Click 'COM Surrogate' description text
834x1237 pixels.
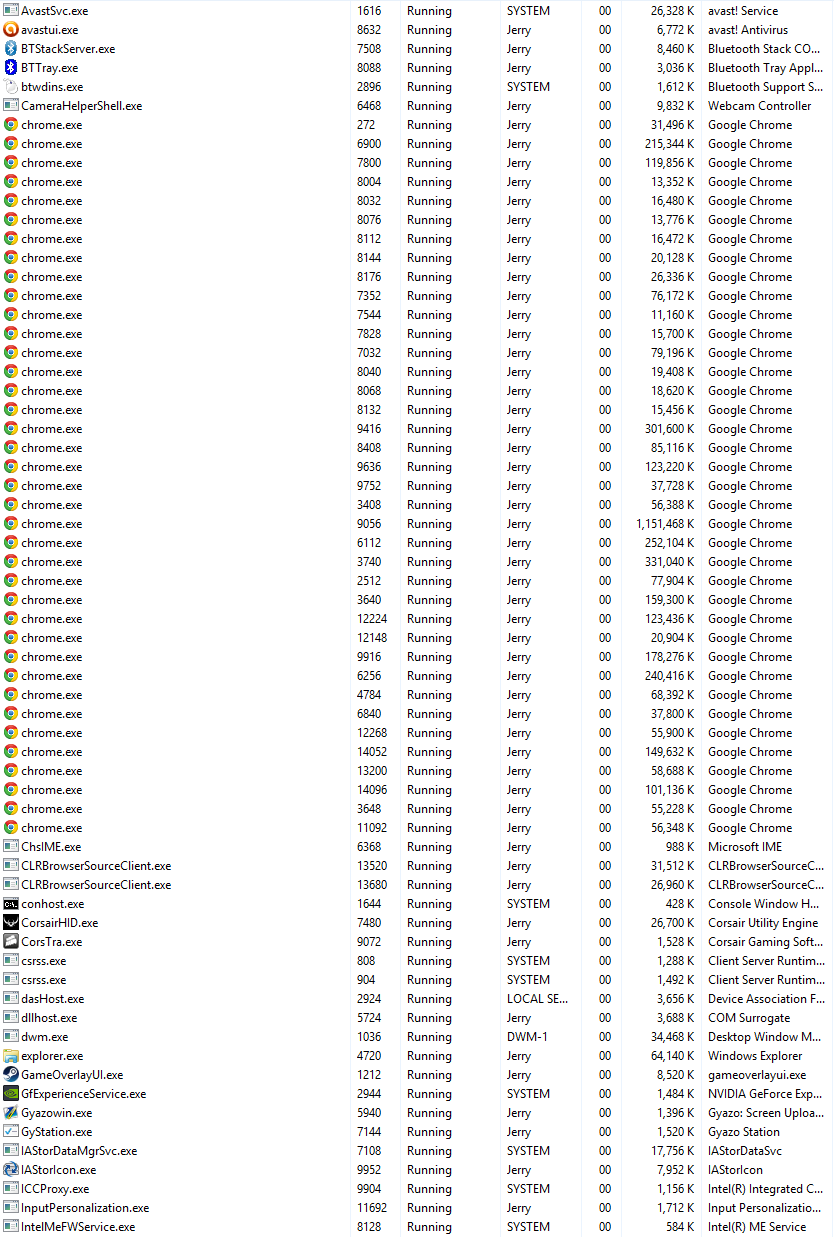(x=749, y=1018)
